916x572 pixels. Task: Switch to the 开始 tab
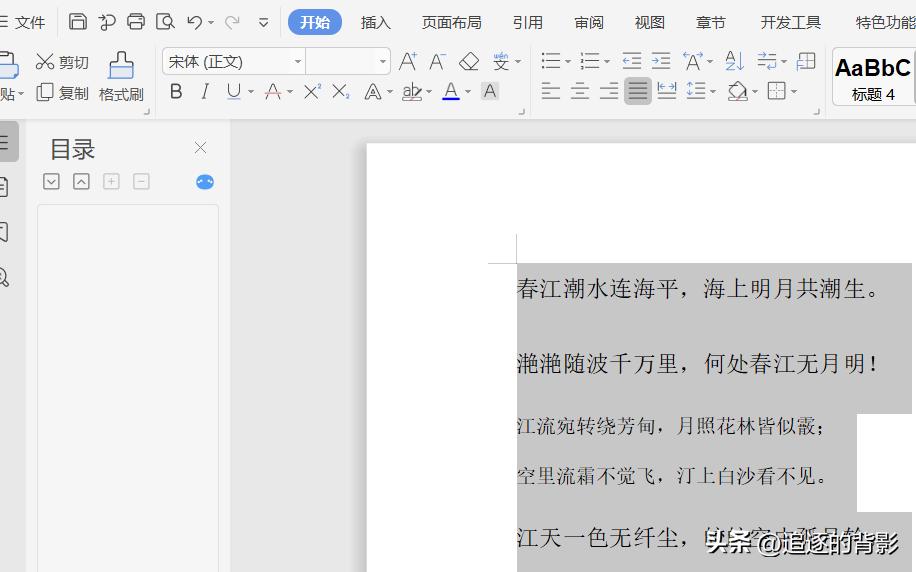(315, 23)
